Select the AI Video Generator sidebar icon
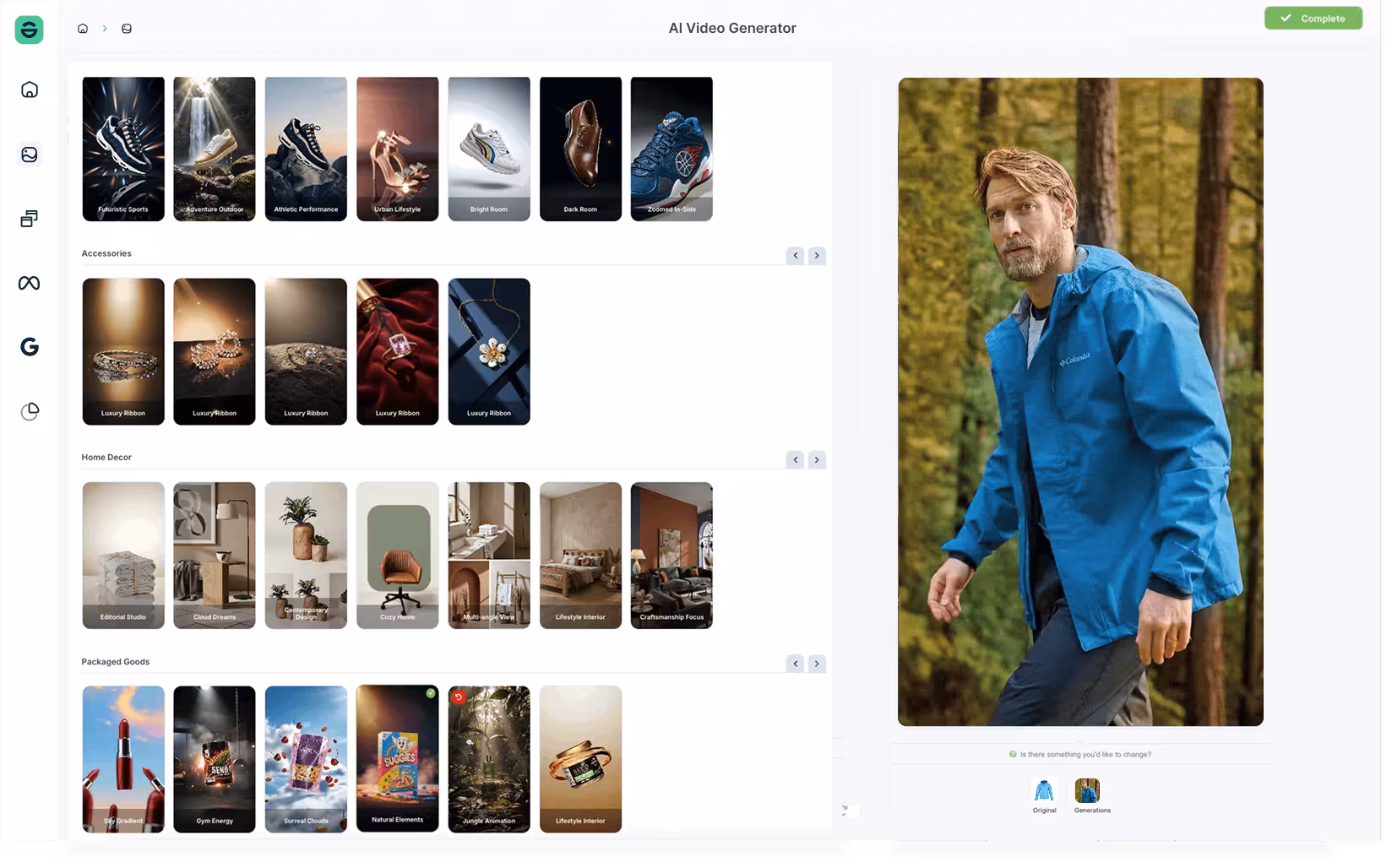Screen dimensions: 1392x868 coord(28,155)
